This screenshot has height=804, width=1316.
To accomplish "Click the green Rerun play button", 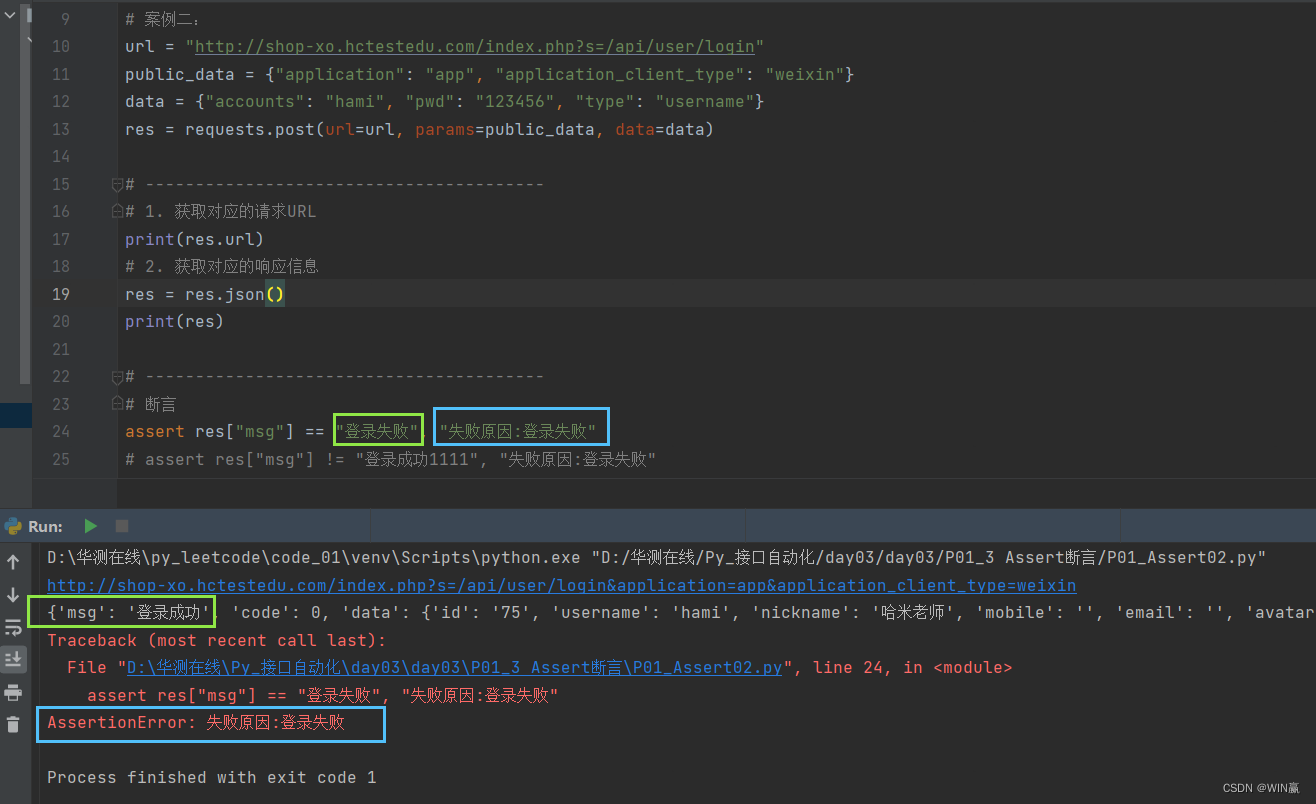I will (91, 526).
